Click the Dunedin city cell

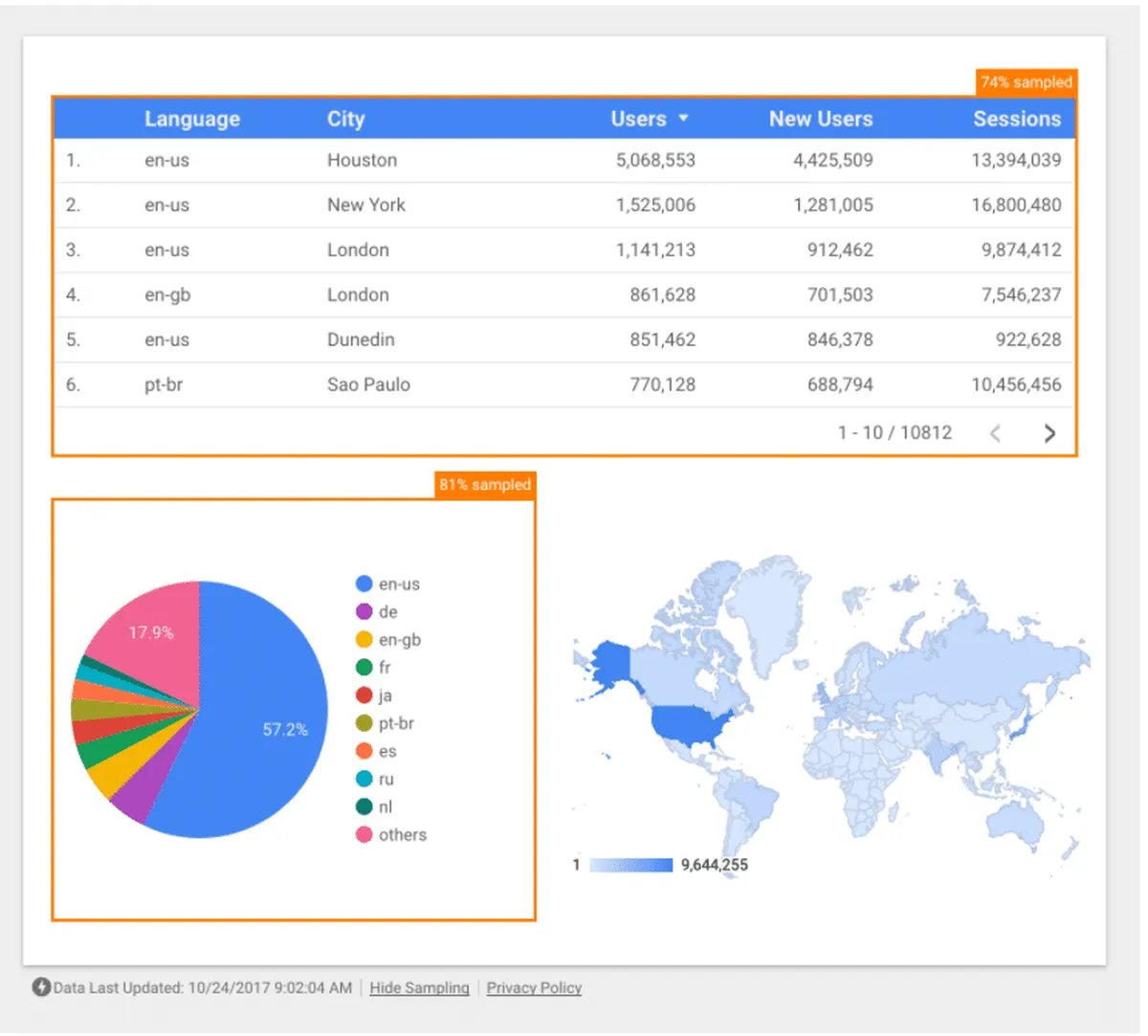[361, 340]
